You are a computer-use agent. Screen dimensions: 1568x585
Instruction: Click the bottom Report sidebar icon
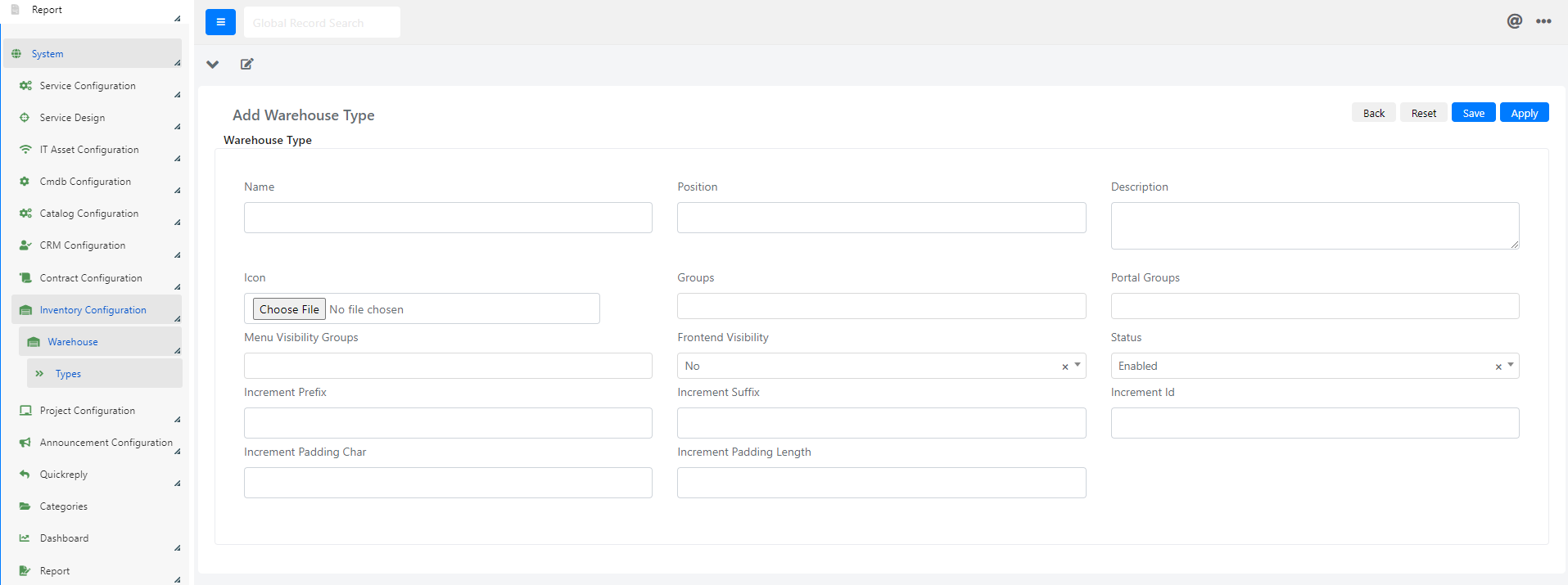tap(25, 570)
